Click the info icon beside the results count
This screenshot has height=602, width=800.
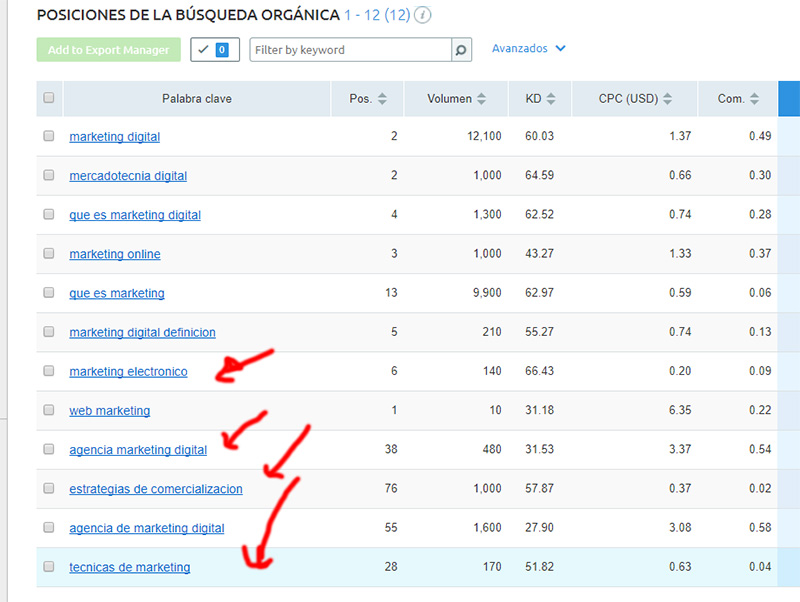pos(424,16)
